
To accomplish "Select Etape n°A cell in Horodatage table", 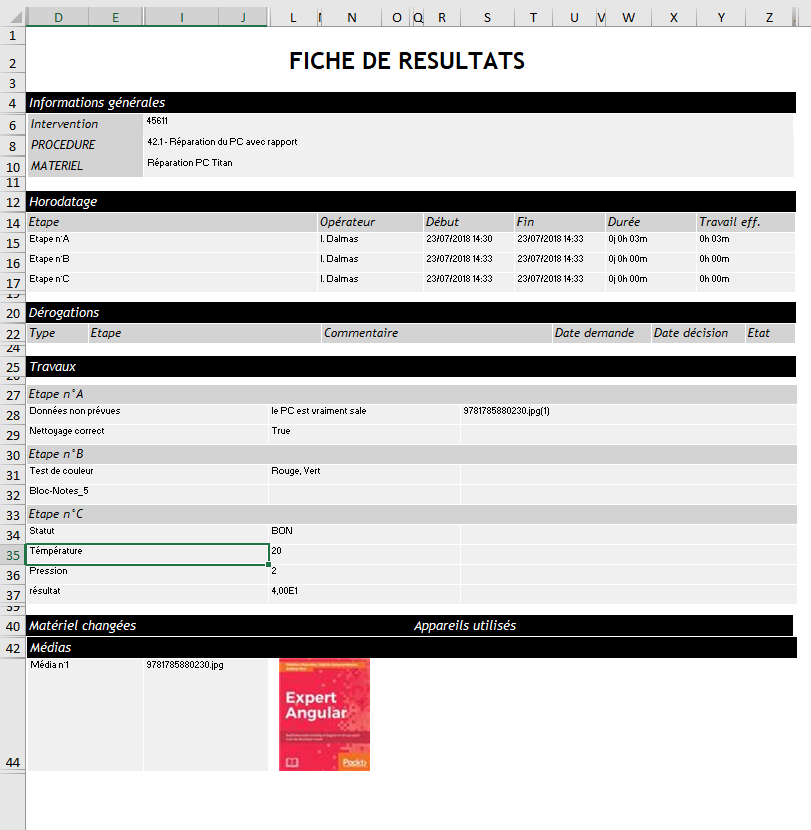I will (x=172, y=242).
